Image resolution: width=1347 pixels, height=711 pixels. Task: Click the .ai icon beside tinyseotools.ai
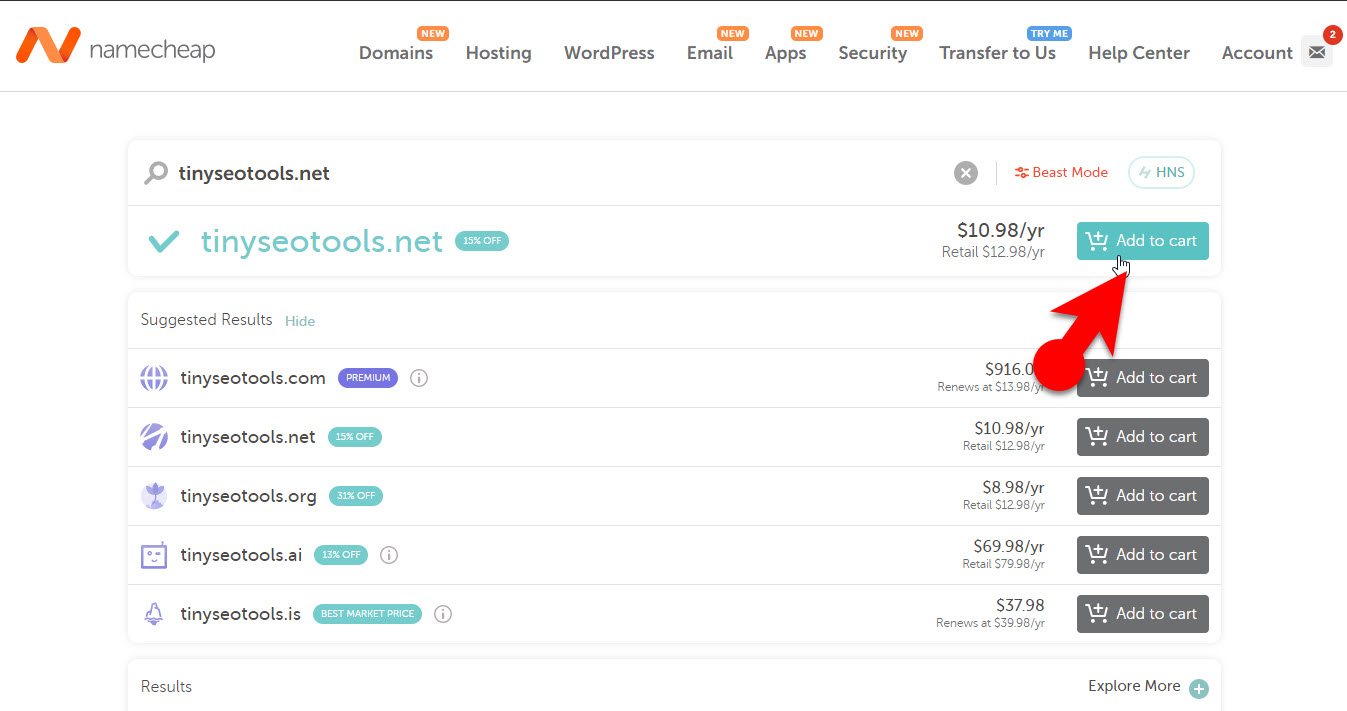(154, 555)
